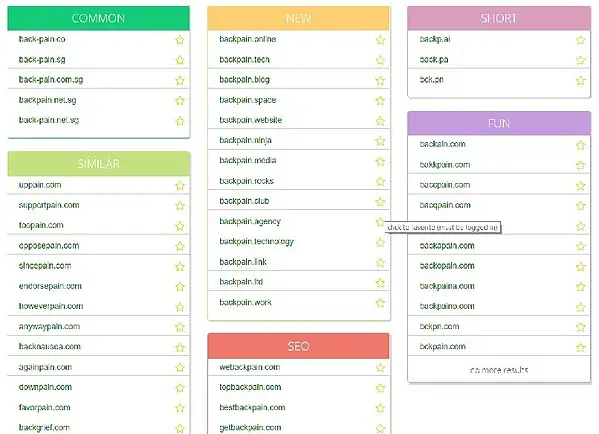Toggle favorite star for back.pa
Viewport: 599px width, 434px height.
click(580, 60)
